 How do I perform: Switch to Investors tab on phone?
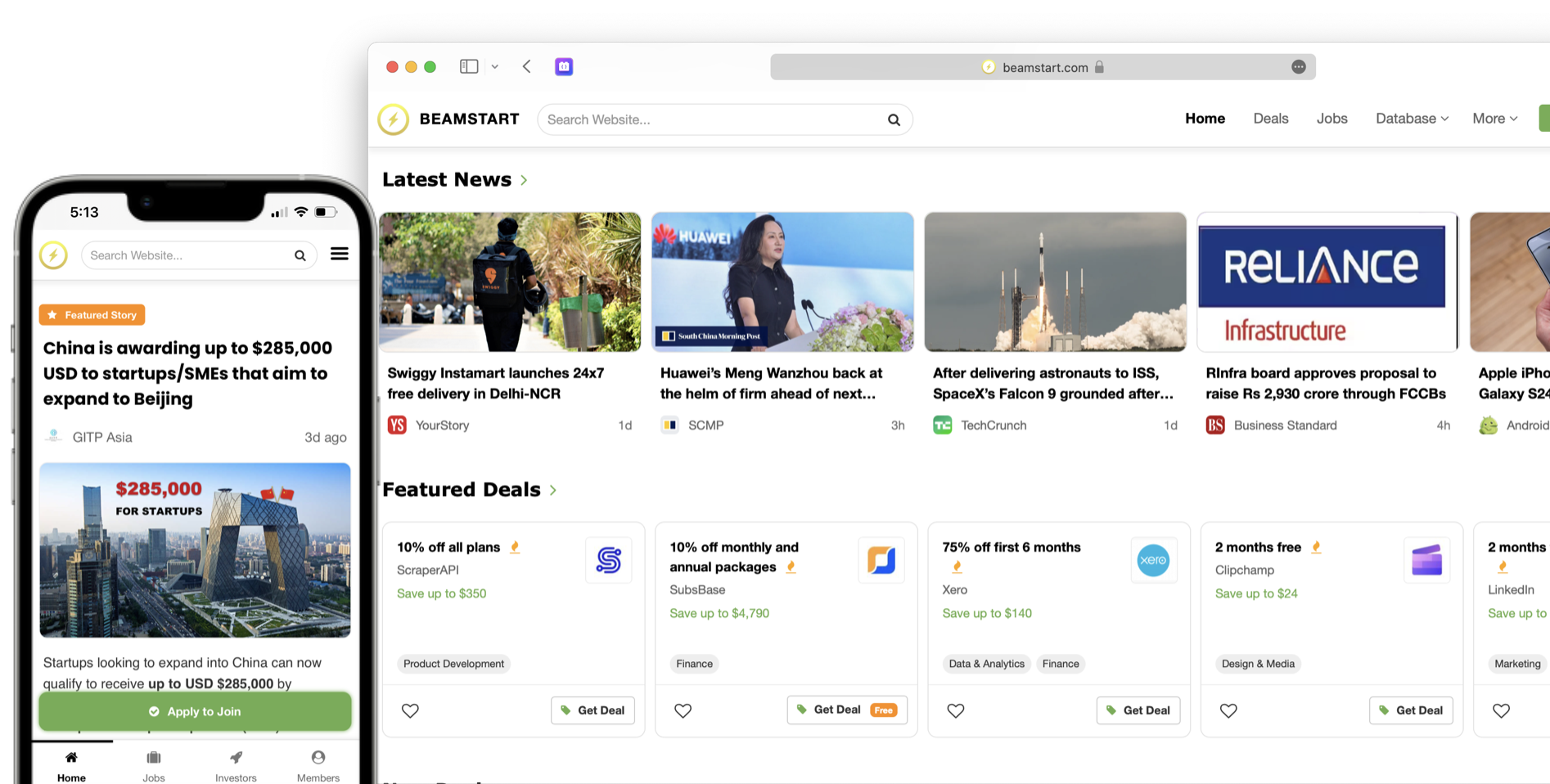[236, 767]
